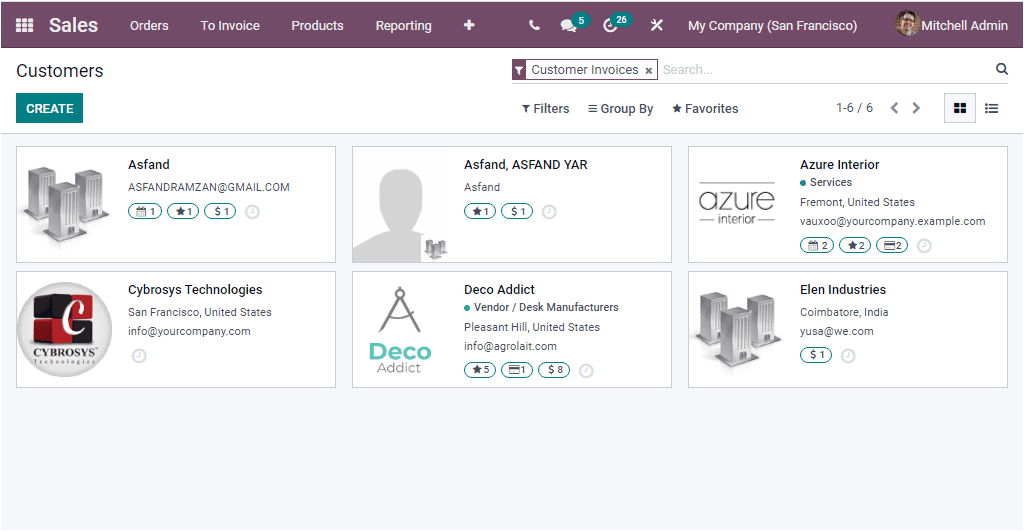Click Azure Interior's purchases card badge
The height and width of the screenshot is (531, 1024).
pos(891,246)
